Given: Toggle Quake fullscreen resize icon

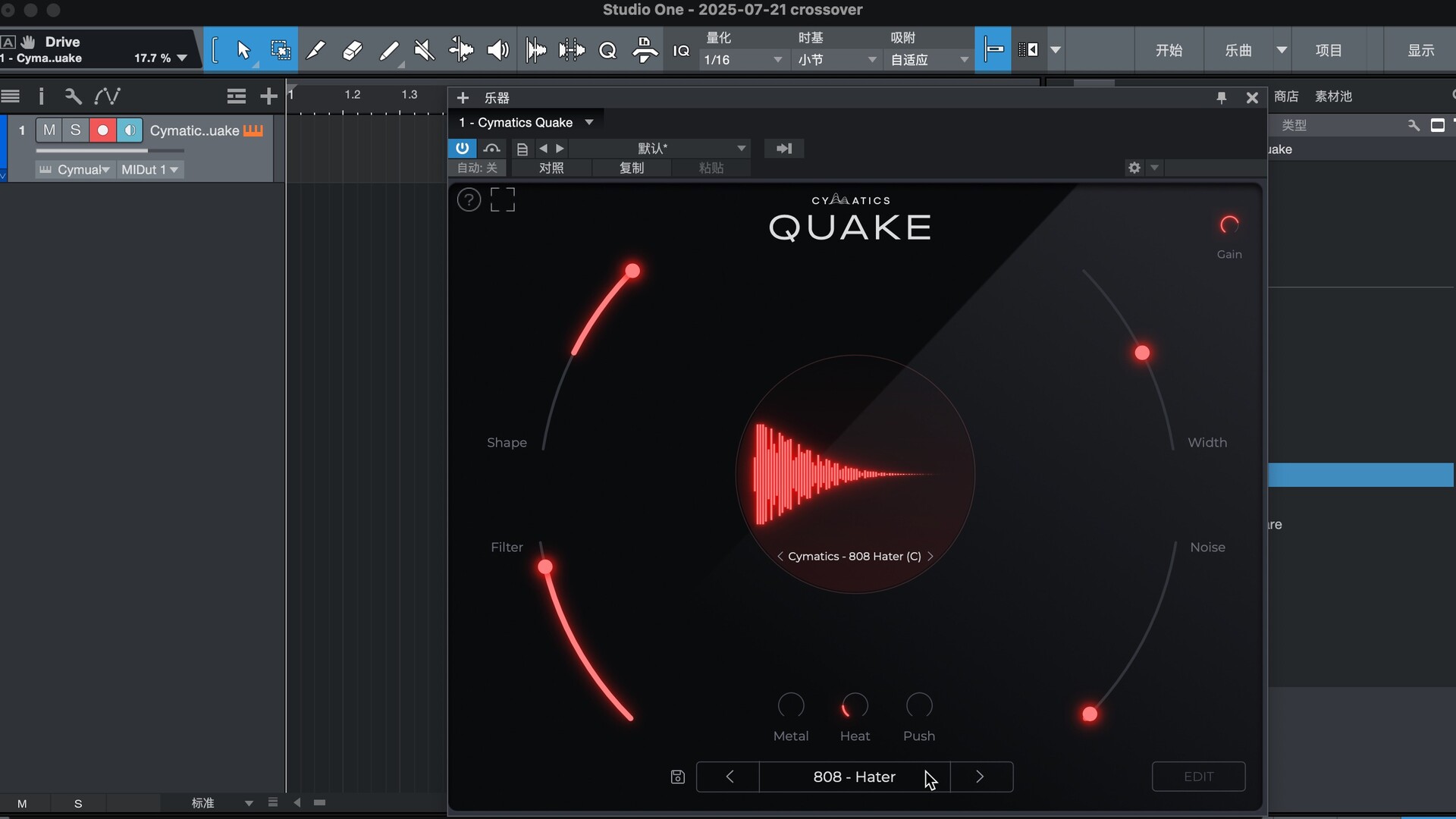Looking at the screenshot, I should (x=502, y=199).
